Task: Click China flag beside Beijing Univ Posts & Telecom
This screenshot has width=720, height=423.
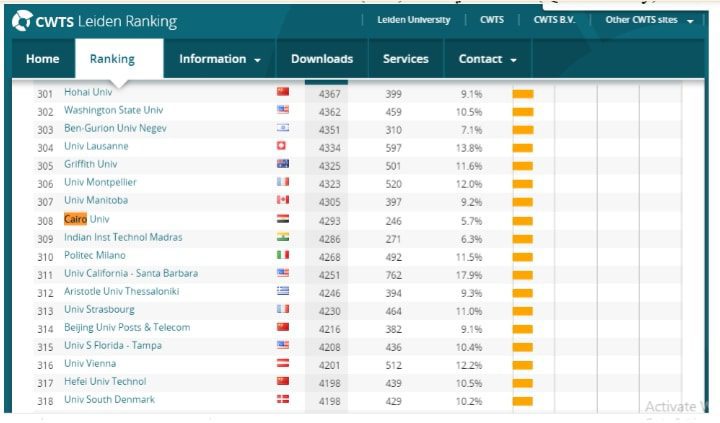Action: click(x=283, y=327)
